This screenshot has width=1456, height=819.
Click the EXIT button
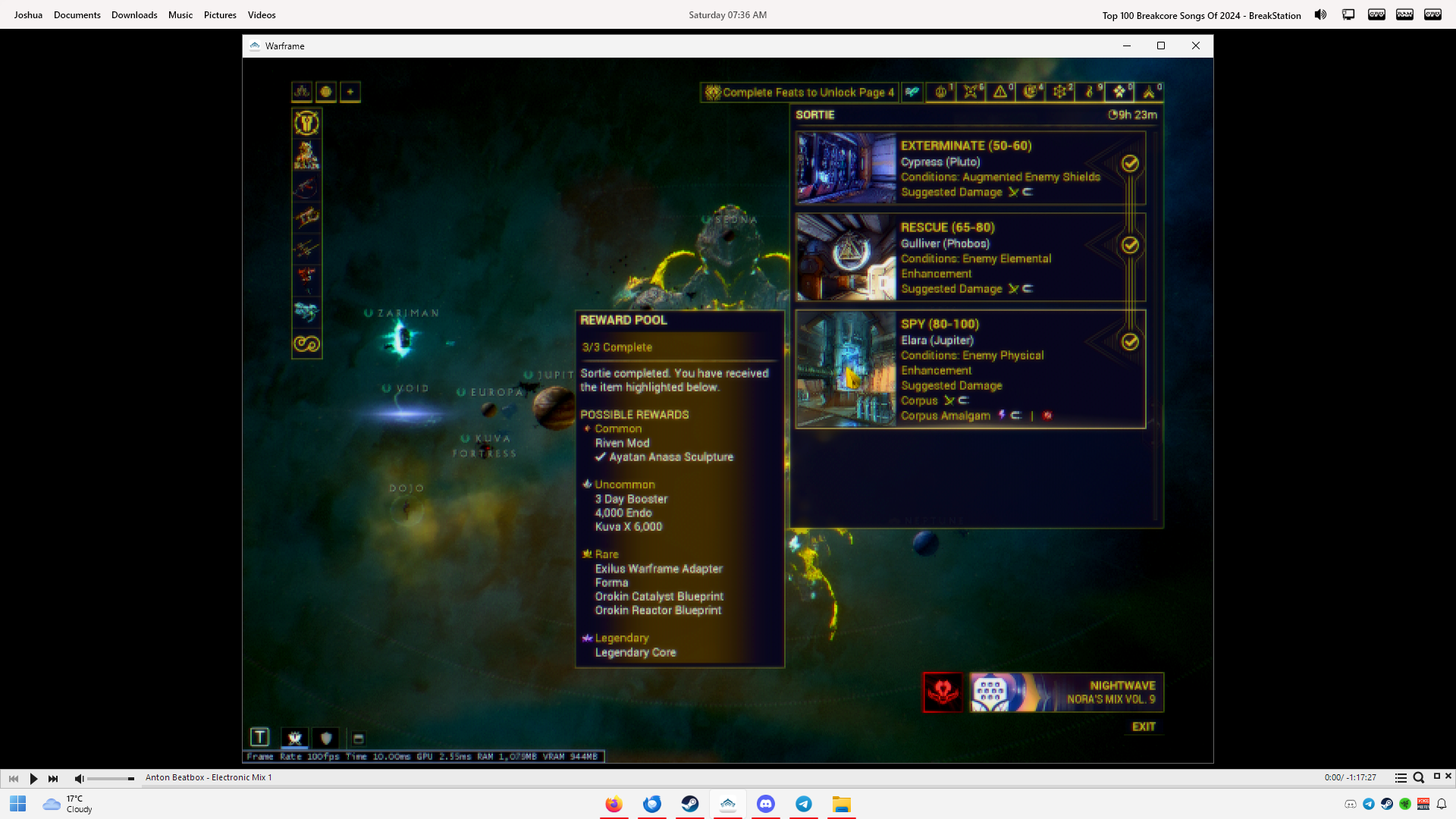coord(1144,726)
